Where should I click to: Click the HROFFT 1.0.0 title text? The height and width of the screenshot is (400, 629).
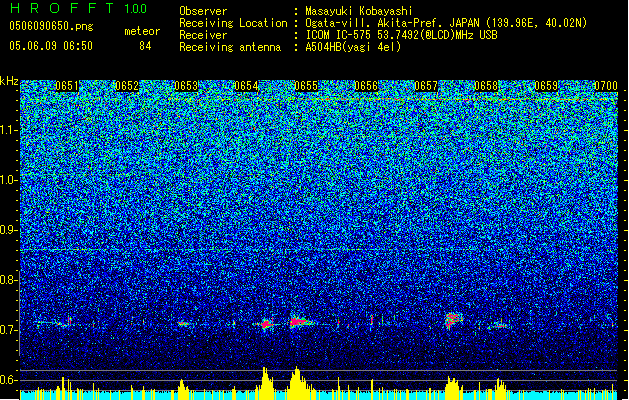coord(79,8)
